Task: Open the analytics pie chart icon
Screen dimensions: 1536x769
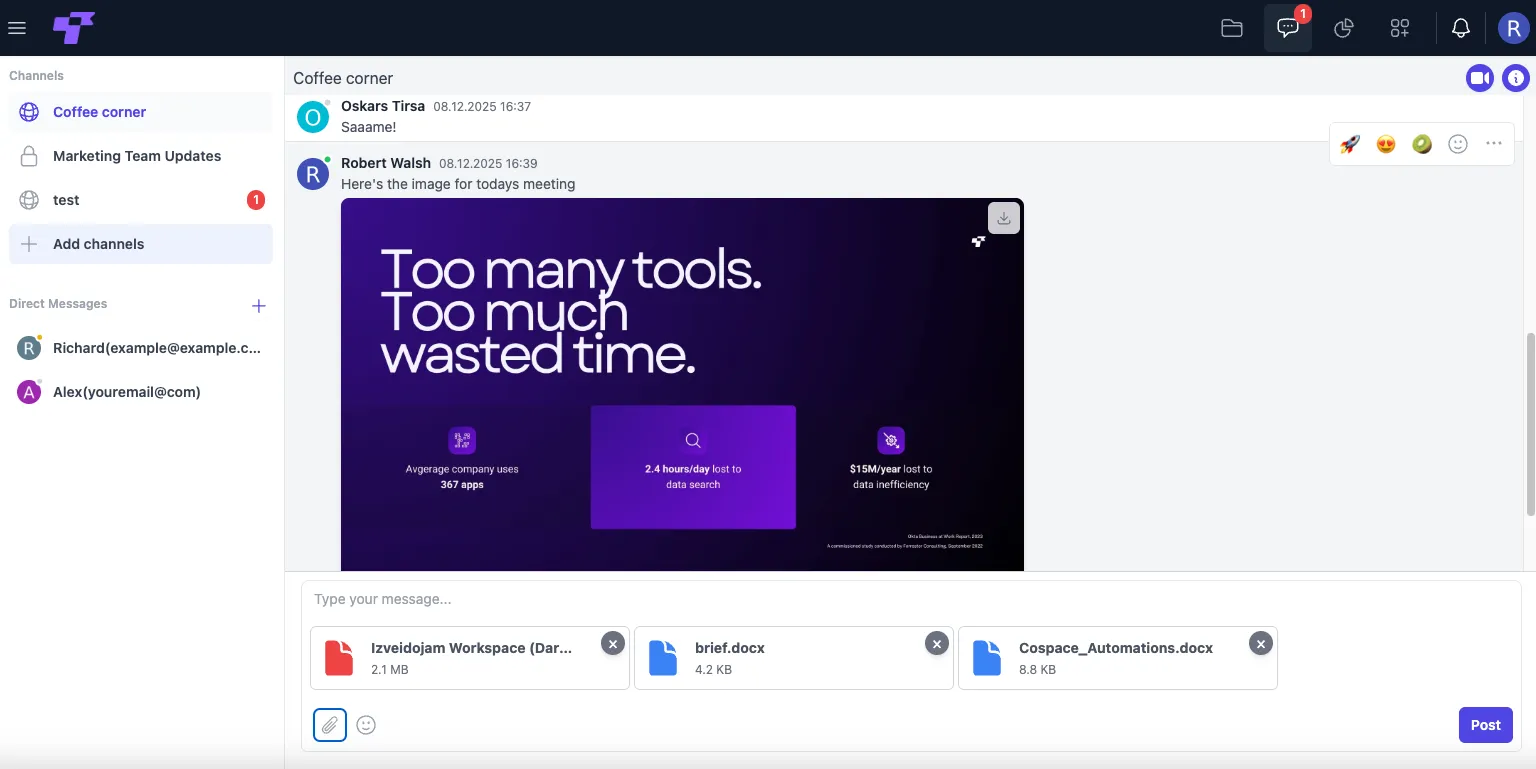Action: (1344, 28)
